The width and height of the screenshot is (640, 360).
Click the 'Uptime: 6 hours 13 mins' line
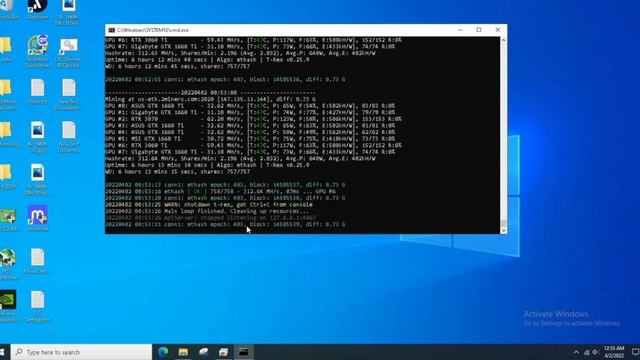(x=207, y=165)
